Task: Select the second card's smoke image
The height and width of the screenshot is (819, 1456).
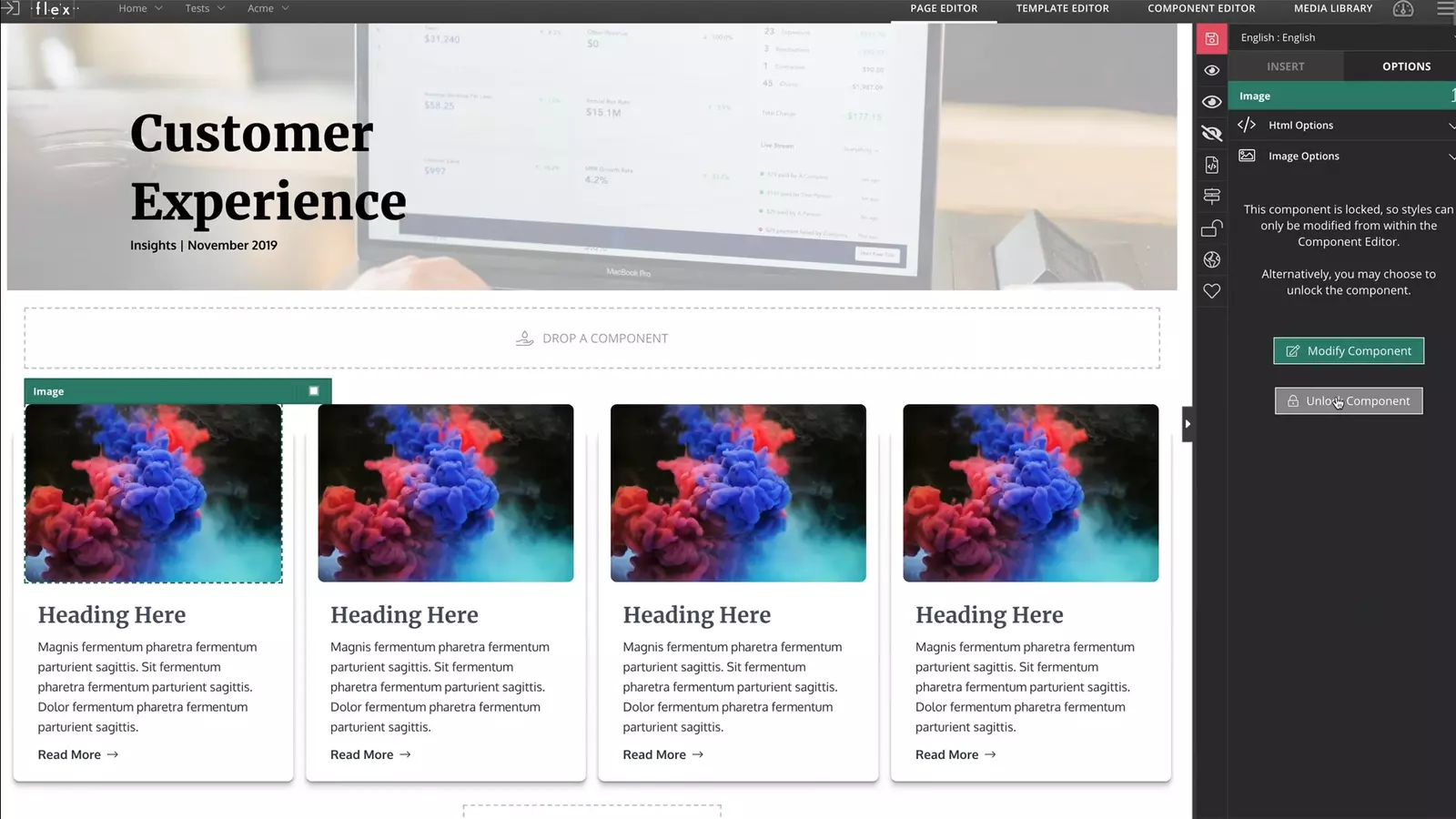Action: [x=446, y=493]
